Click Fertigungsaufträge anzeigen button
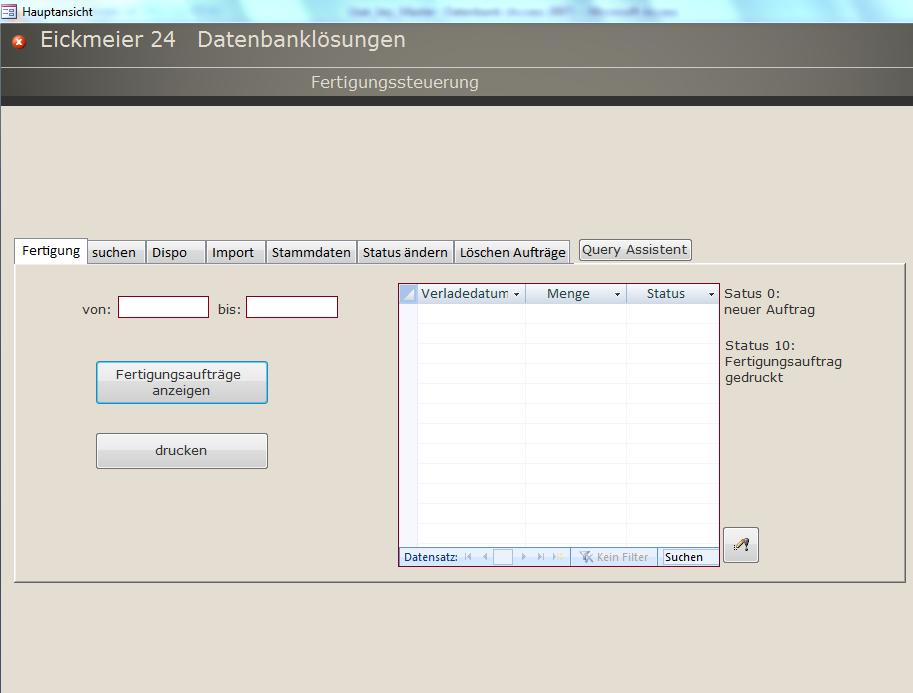The image size is (913, 693). pyautogui.click(x=182, y=383)
